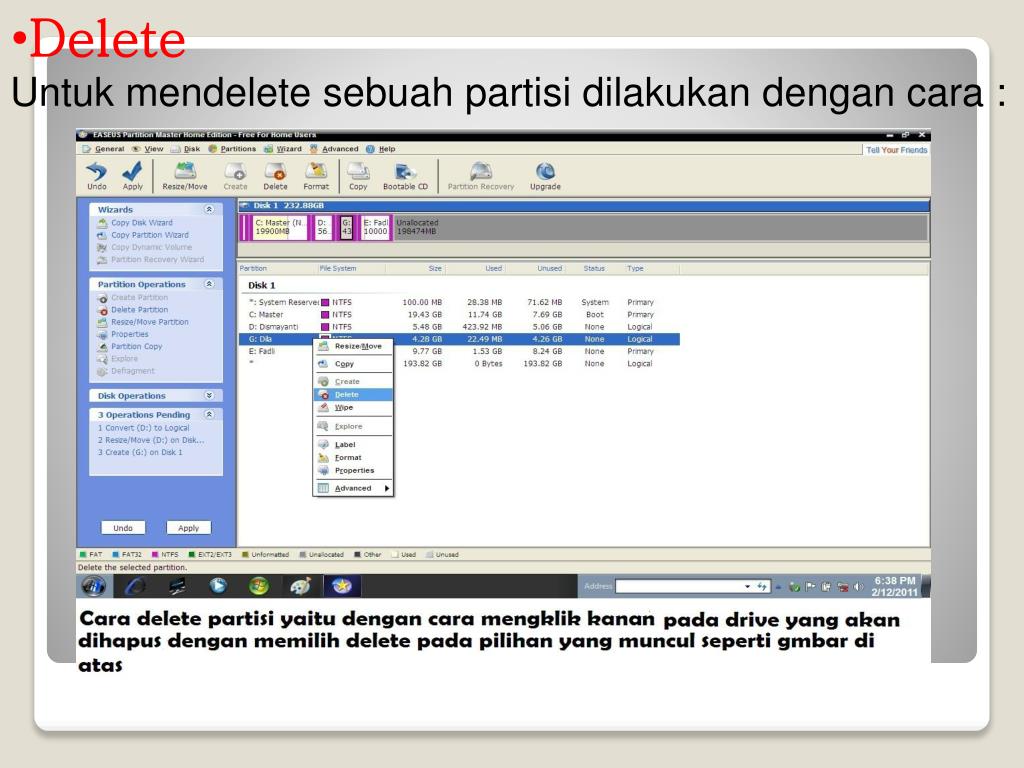
Task: Open the Address bar dropdown arrow
Action: click(x=747, y=586)
